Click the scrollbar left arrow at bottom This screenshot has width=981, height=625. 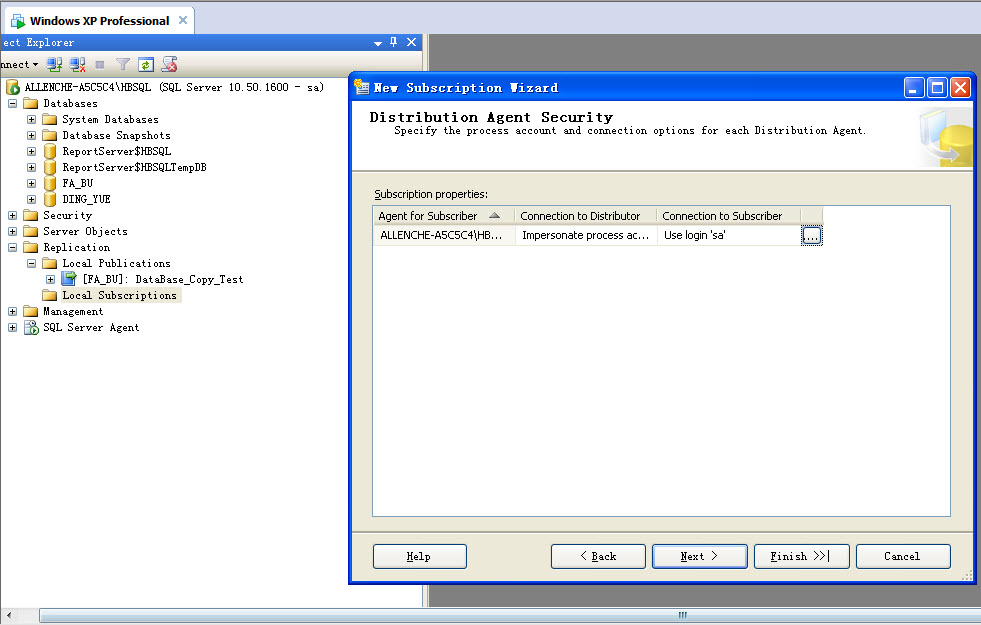9,616
